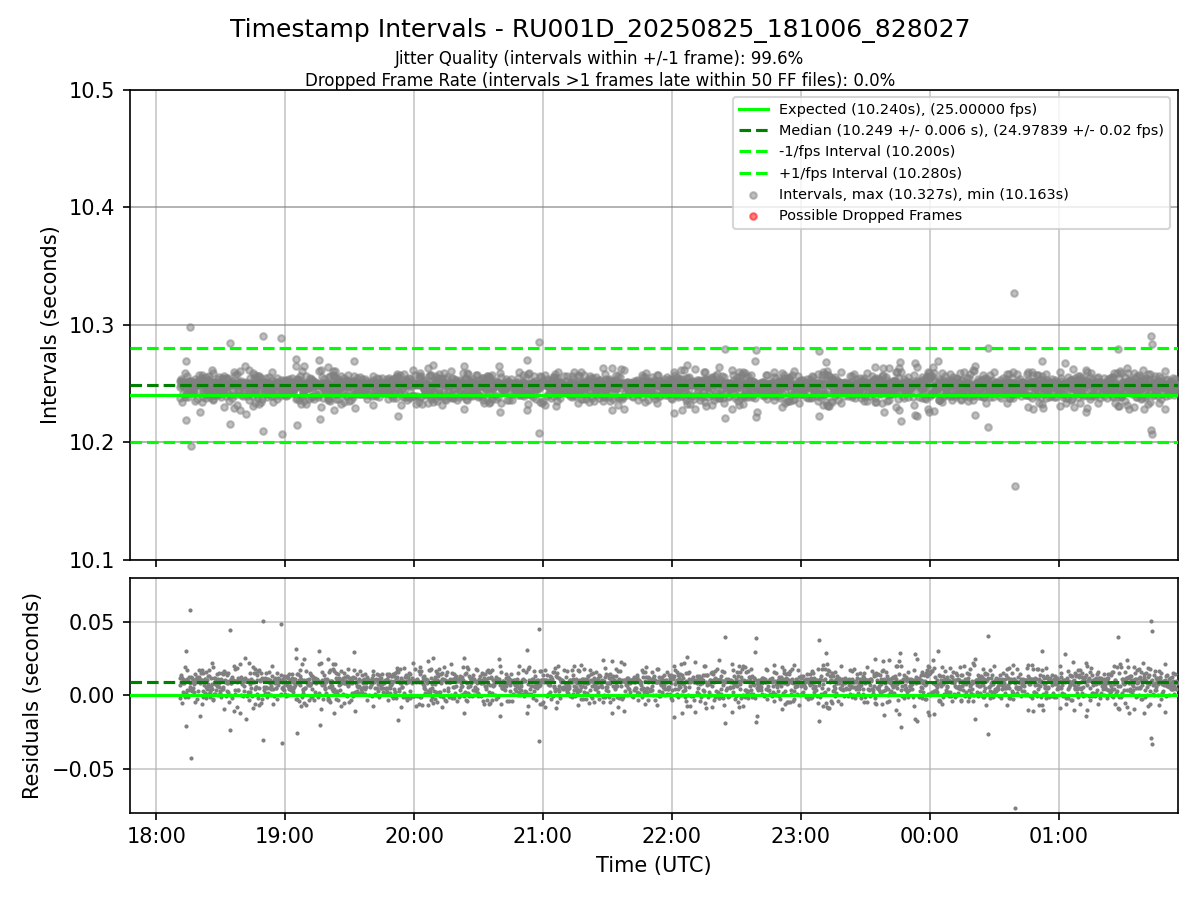Select the 'Dropped Frame Rate' subtitle line showing 0.0%
This screenshot has width=1200, height=900.
pos(600,80)
